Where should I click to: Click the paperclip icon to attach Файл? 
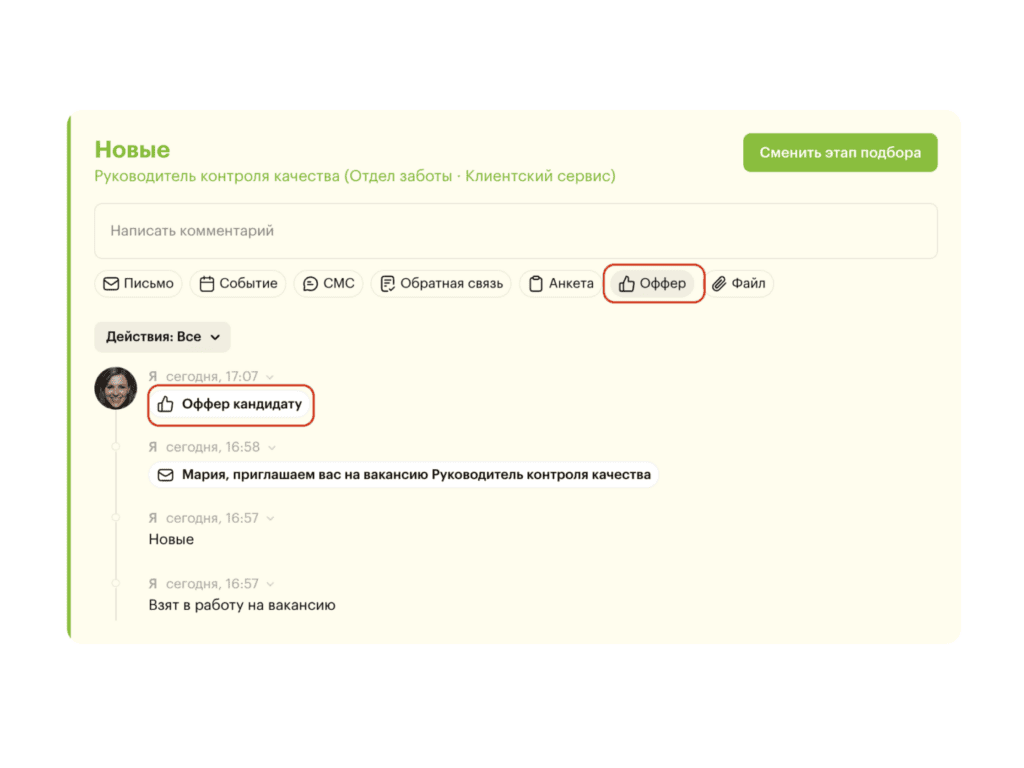tap(719, 284)
